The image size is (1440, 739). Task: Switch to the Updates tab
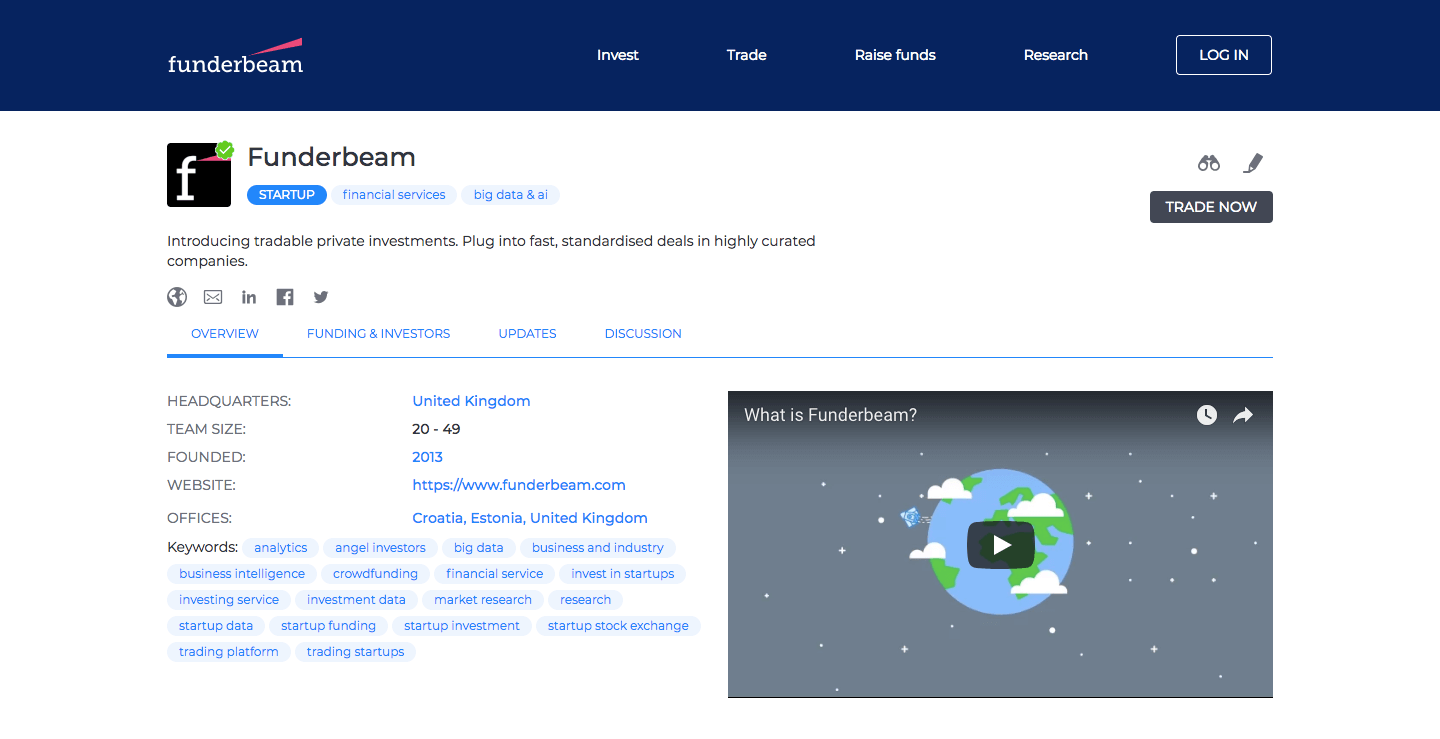(x=527, y=334)
